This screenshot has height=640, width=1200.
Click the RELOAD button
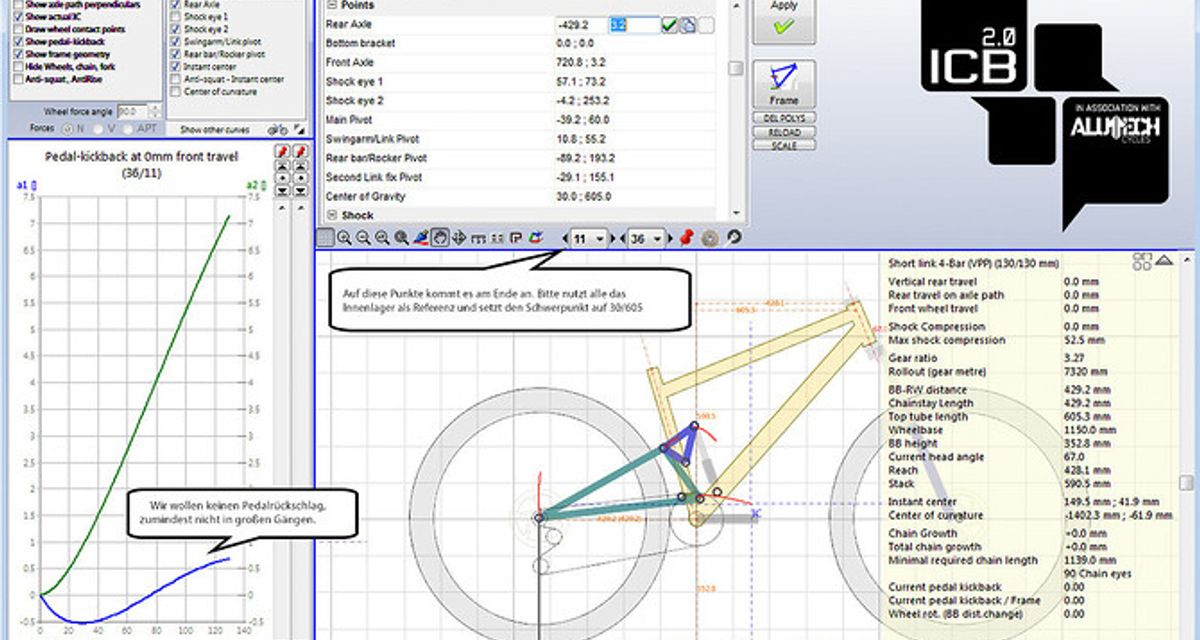784,132
